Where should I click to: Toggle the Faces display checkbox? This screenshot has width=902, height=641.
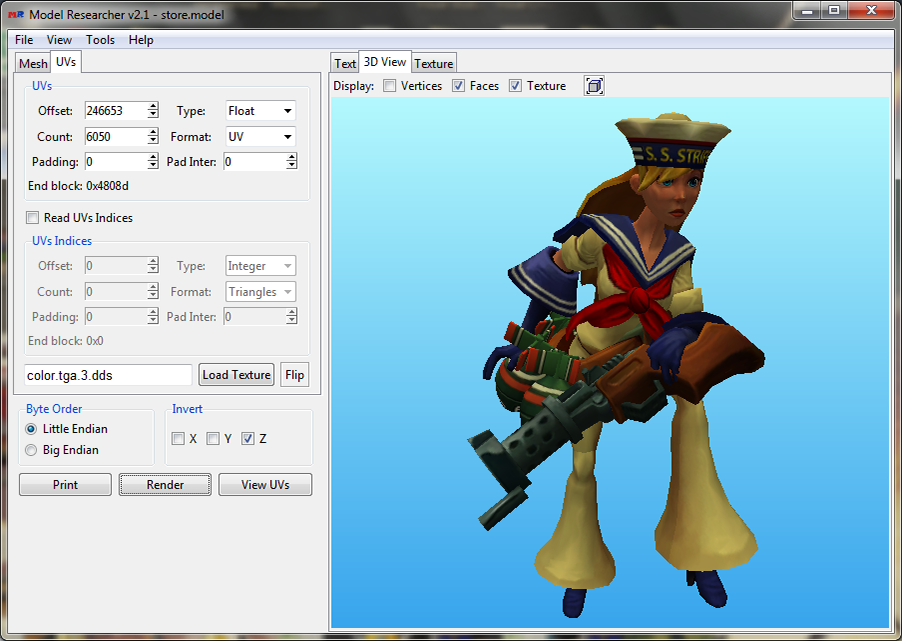[458, 86]
